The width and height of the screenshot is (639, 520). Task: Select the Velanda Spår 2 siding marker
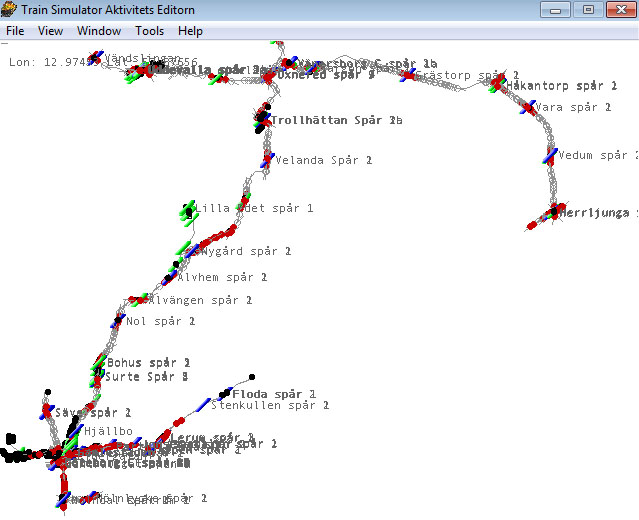pyautogui.click(x=268, y=159)
